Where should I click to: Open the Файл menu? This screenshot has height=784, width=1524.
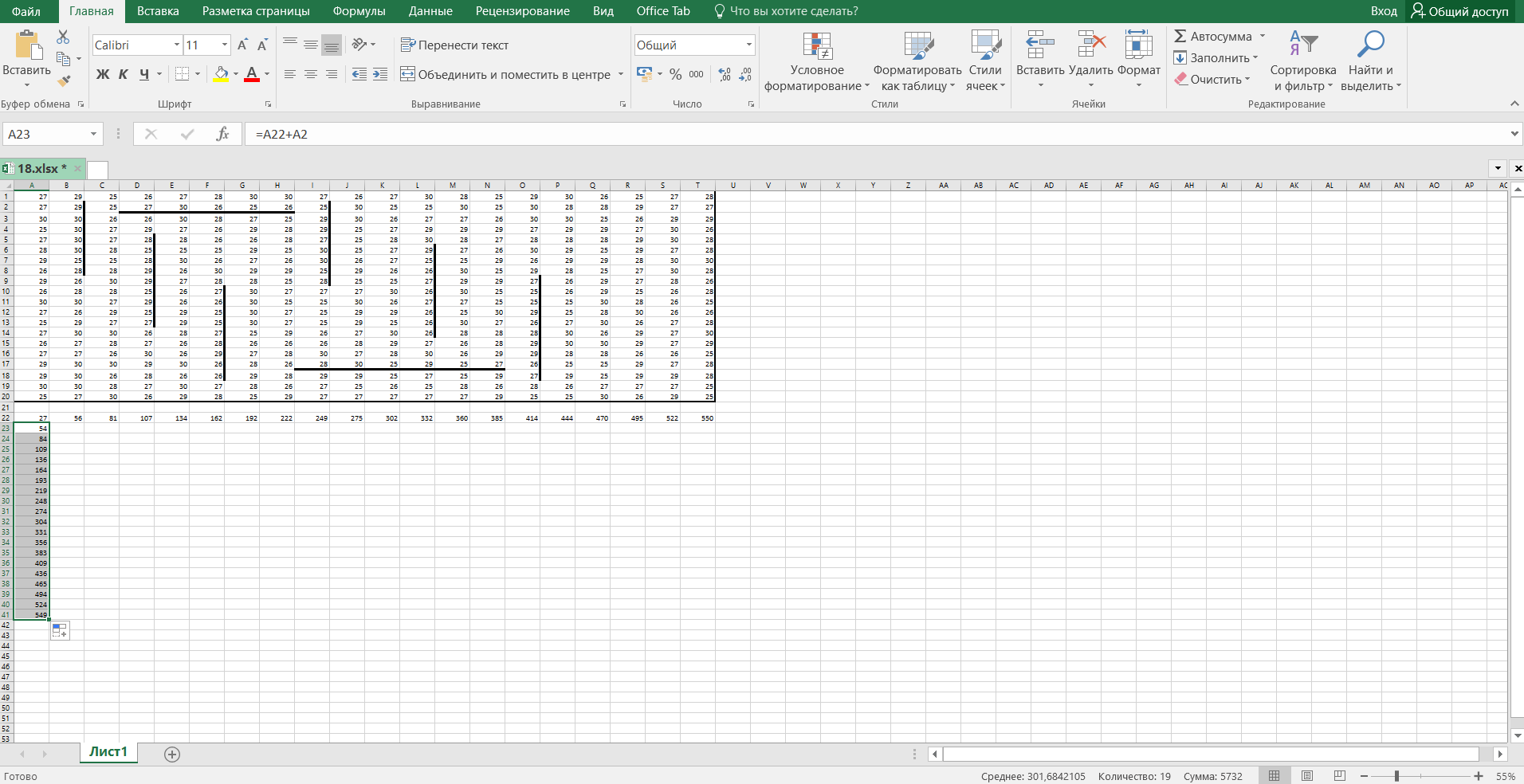click(26, 11)
